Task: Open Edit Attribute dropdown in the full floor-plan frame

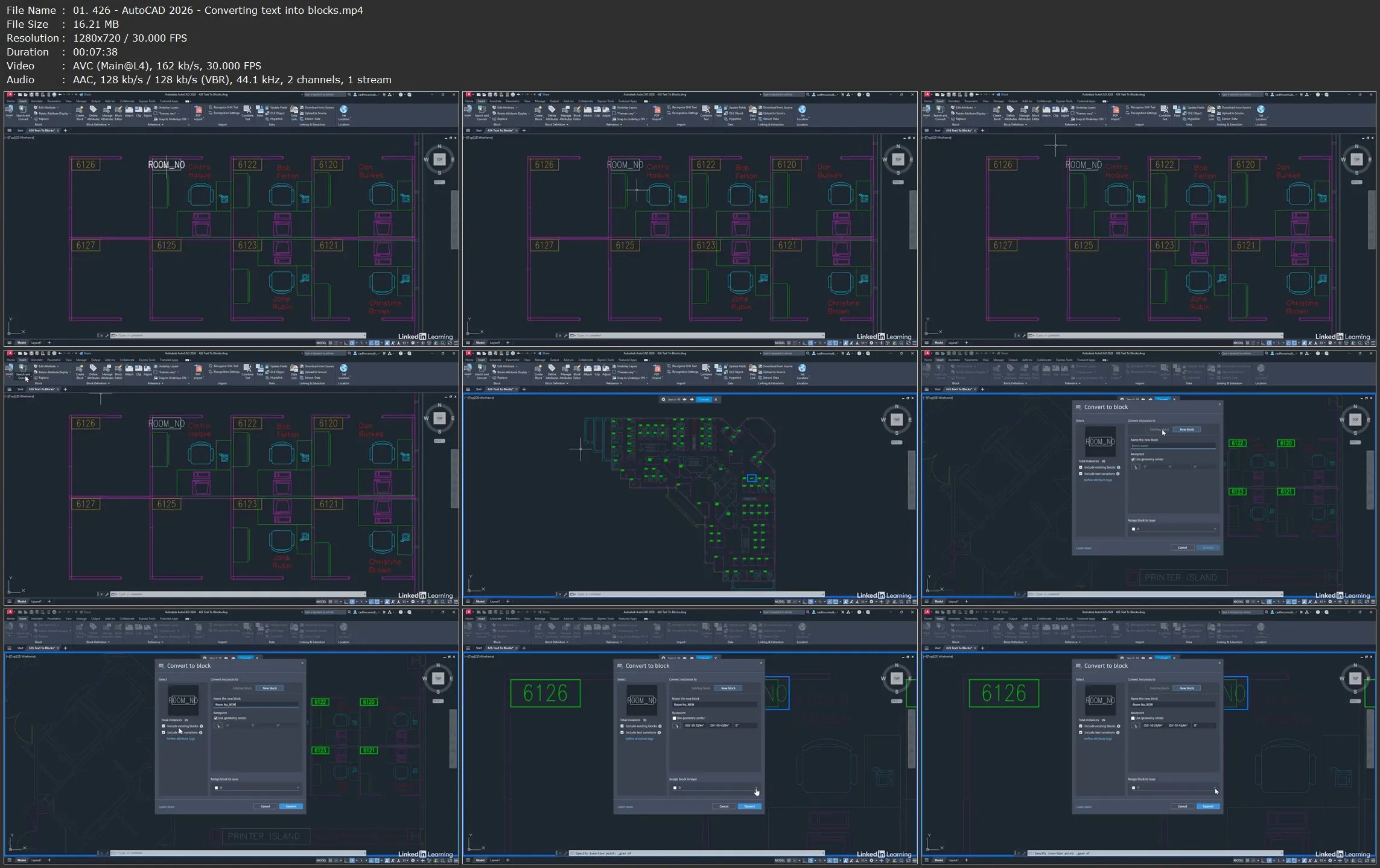Action: coord(517,366)
